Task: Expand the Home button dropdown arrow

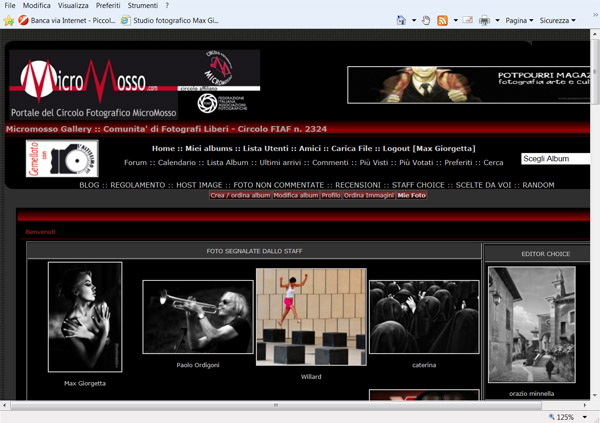Action: pyautogui.click(x=414, y=20)
